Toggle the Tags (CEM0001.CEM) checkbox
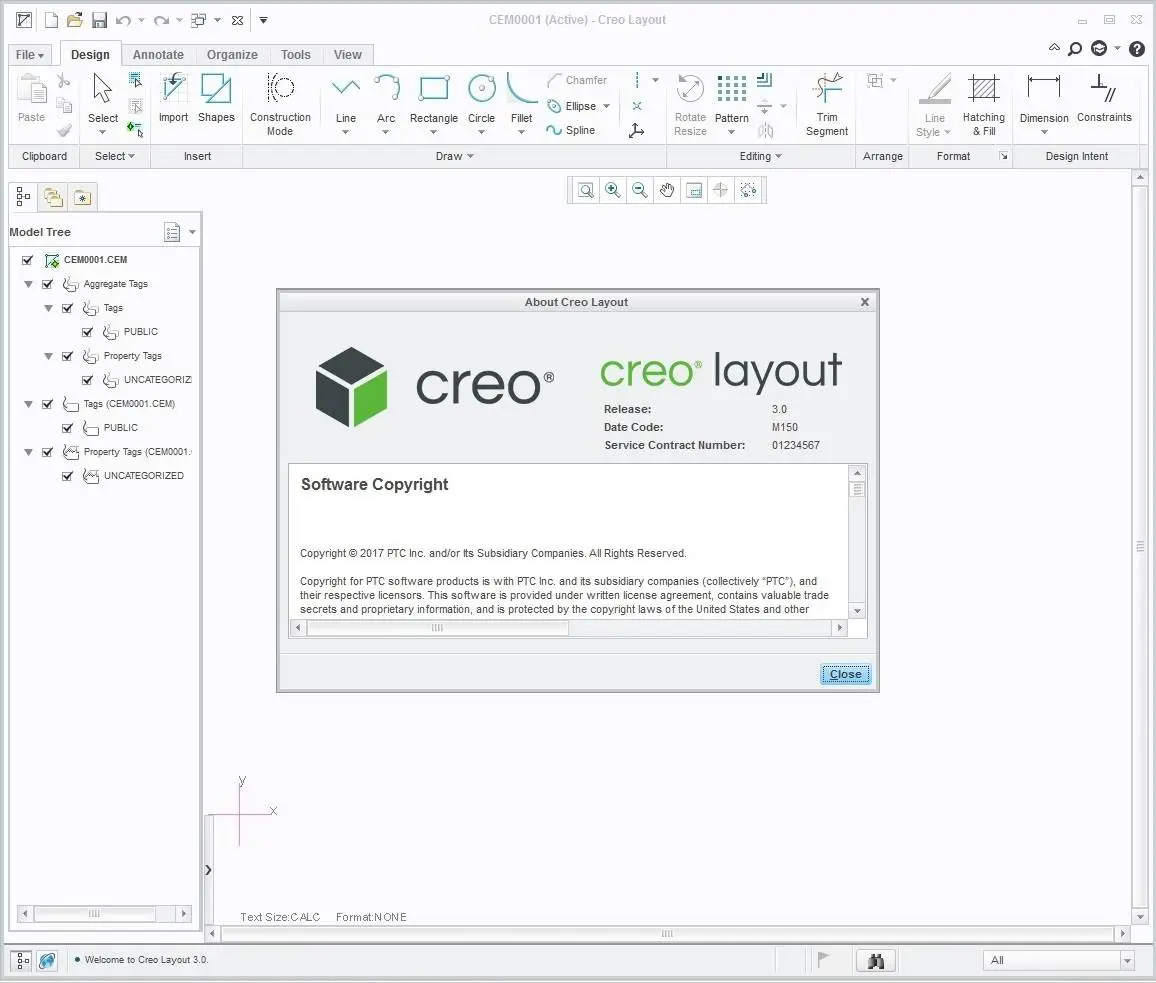 click(47, 404)
